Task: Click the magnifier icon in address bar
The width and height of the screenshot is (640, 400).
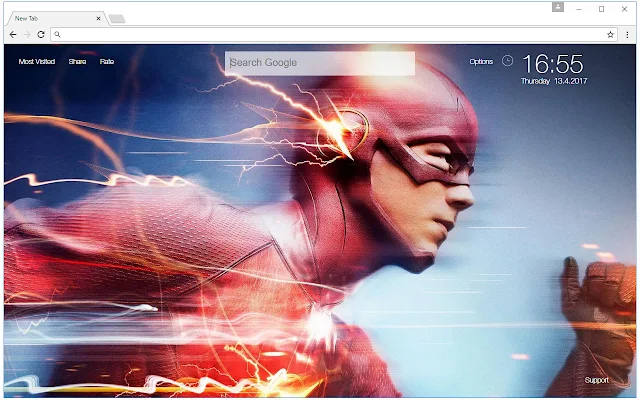Action: point(58,35)
